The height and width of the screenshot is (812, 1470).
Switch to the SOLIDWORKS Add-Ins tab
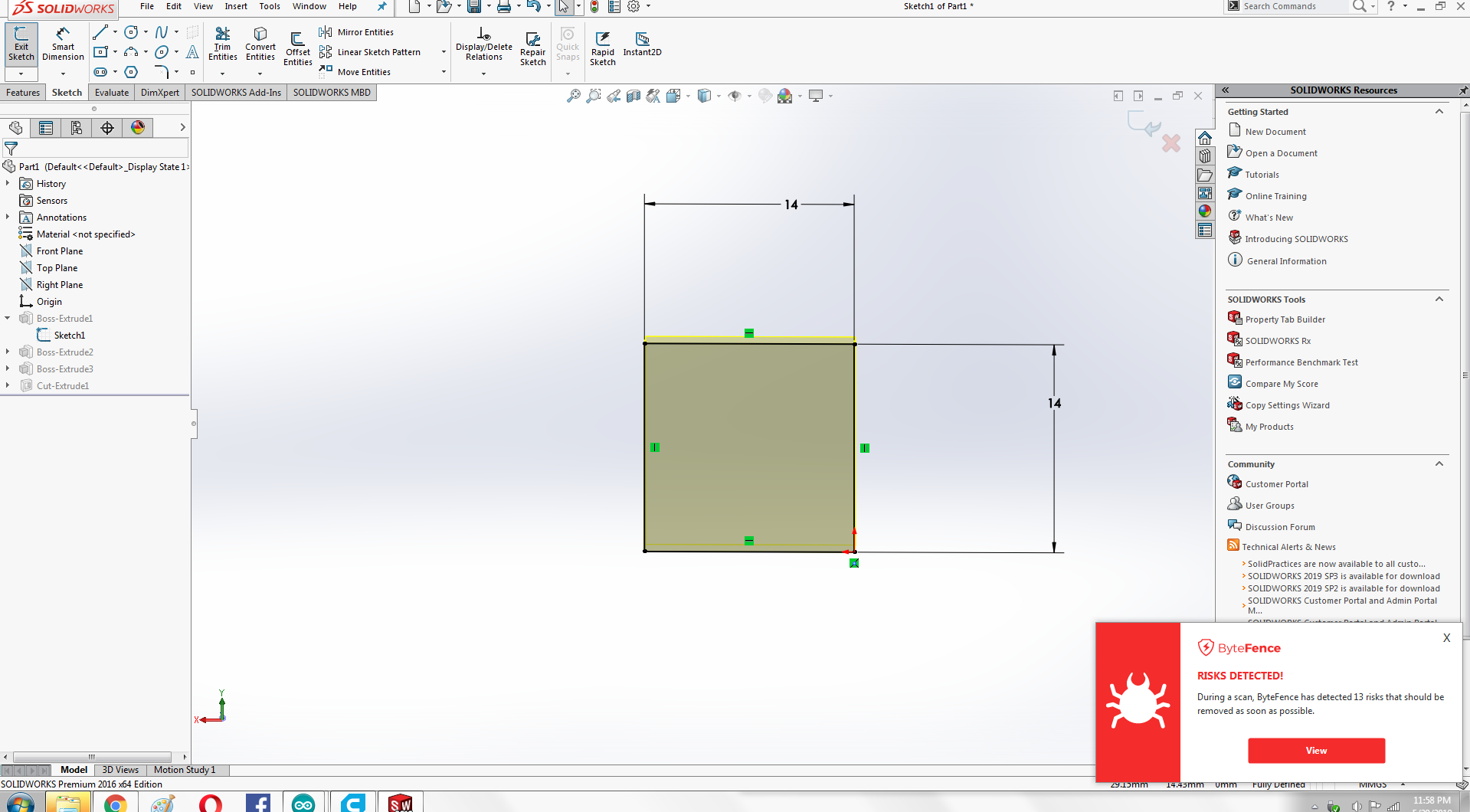pyautogui.click(x=236, y=93)
